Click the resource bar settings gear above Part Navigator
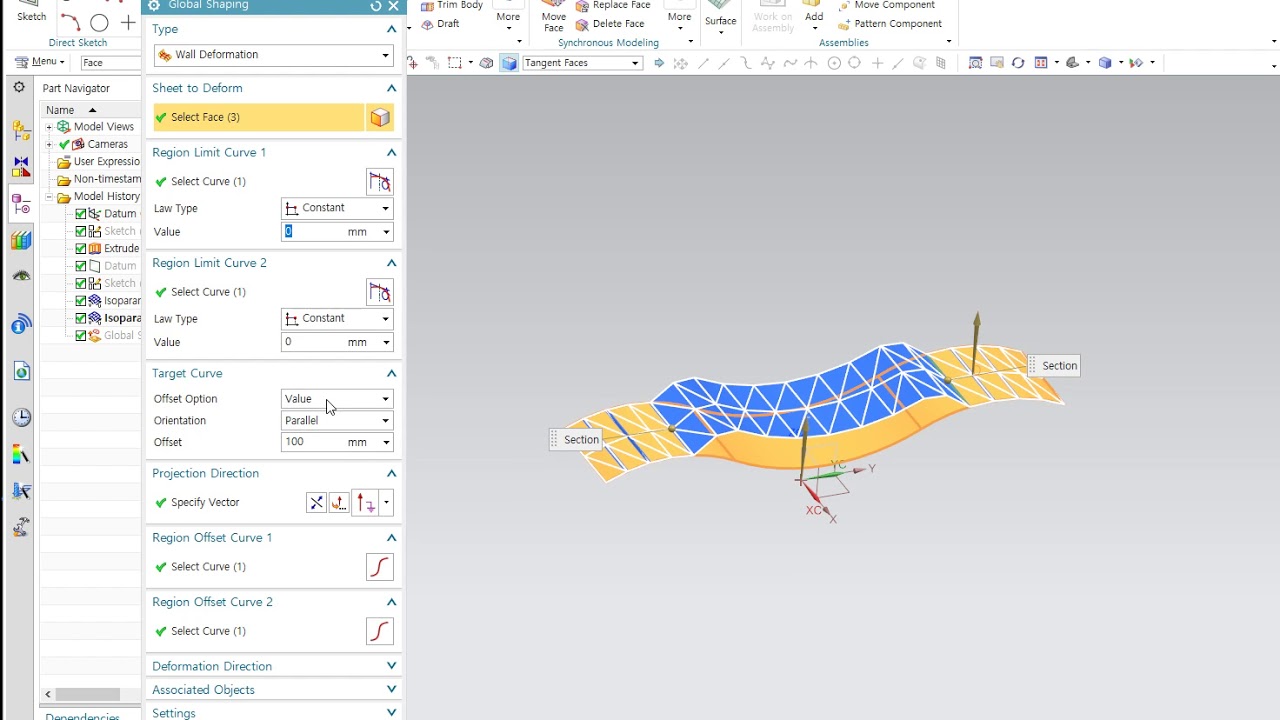Viewport: 1280px width, 720px height. coord(19,88)
